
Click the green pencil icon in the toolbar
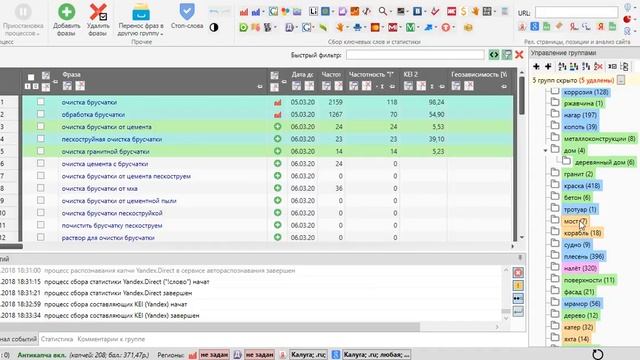click(x=323, y=27)
